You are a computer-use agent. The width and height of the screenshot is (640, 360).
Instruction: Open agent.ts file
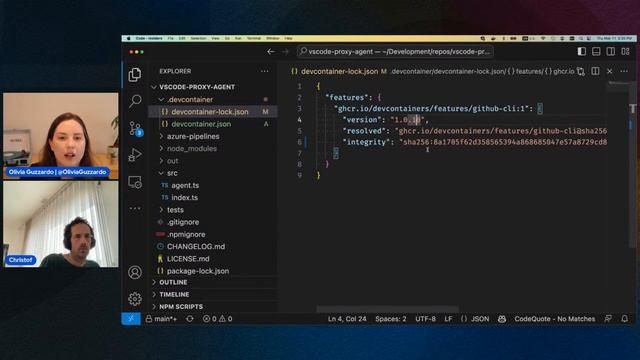point(185,185)
